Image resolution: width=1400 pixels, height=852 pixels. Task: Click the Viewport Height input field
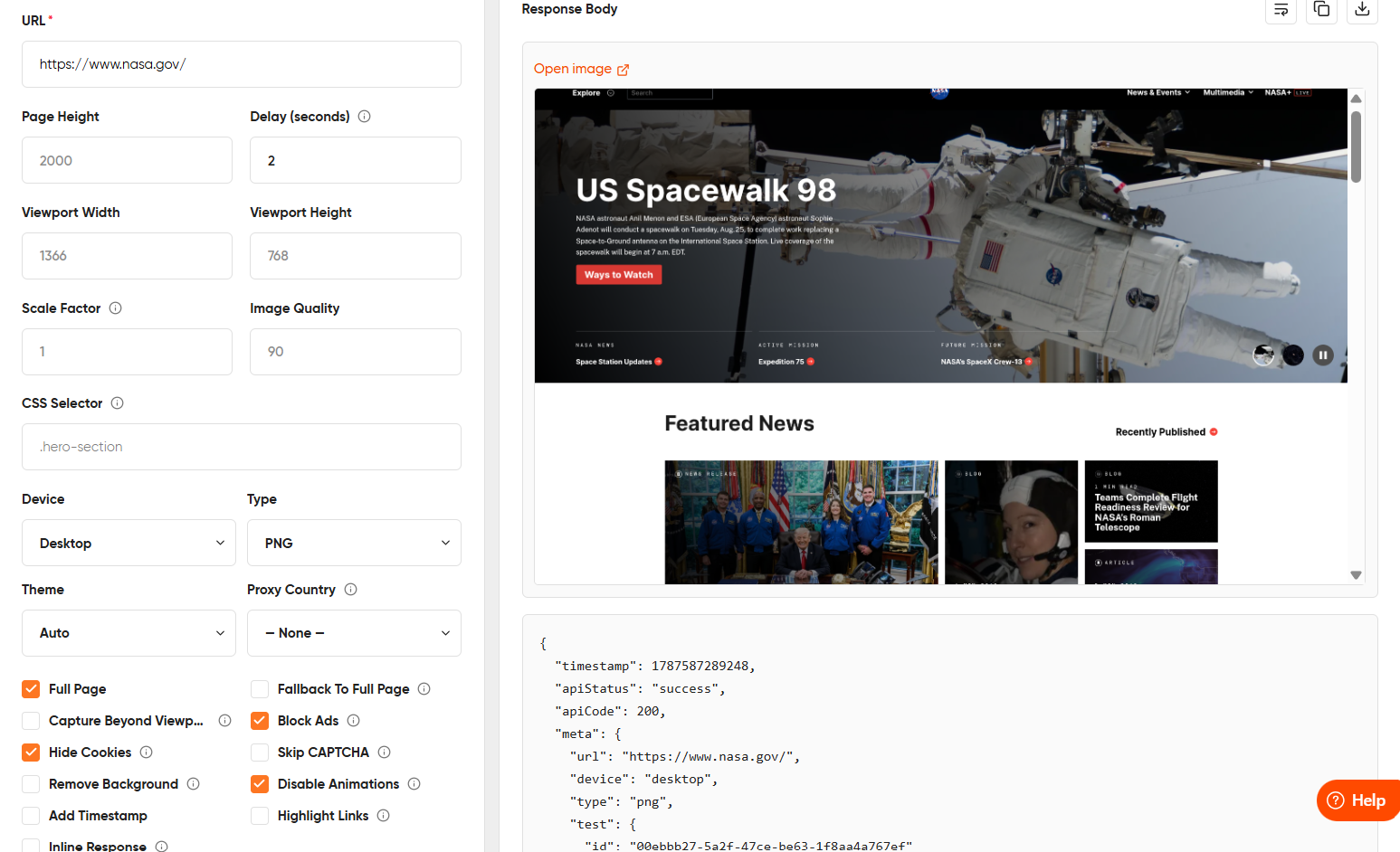[x=356, y=256]
